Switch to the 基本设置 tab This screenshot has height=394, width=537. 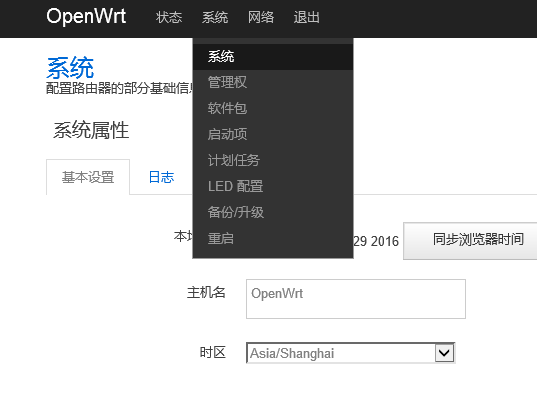pyautogui.click(x=88, y=177)
